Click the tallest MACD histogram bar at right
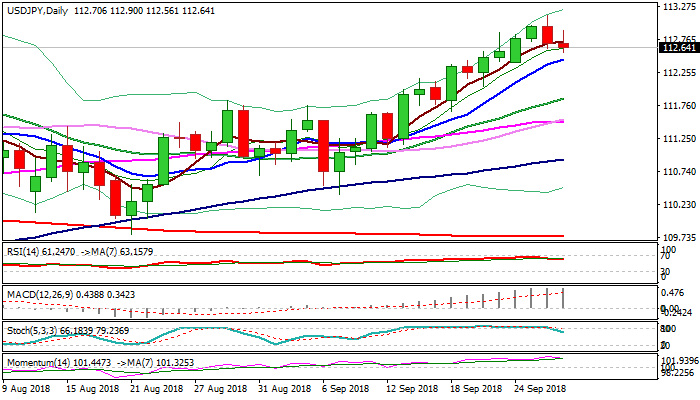Image resolution: width=700 pixels, height=400 pixels. tap(564, 297)
